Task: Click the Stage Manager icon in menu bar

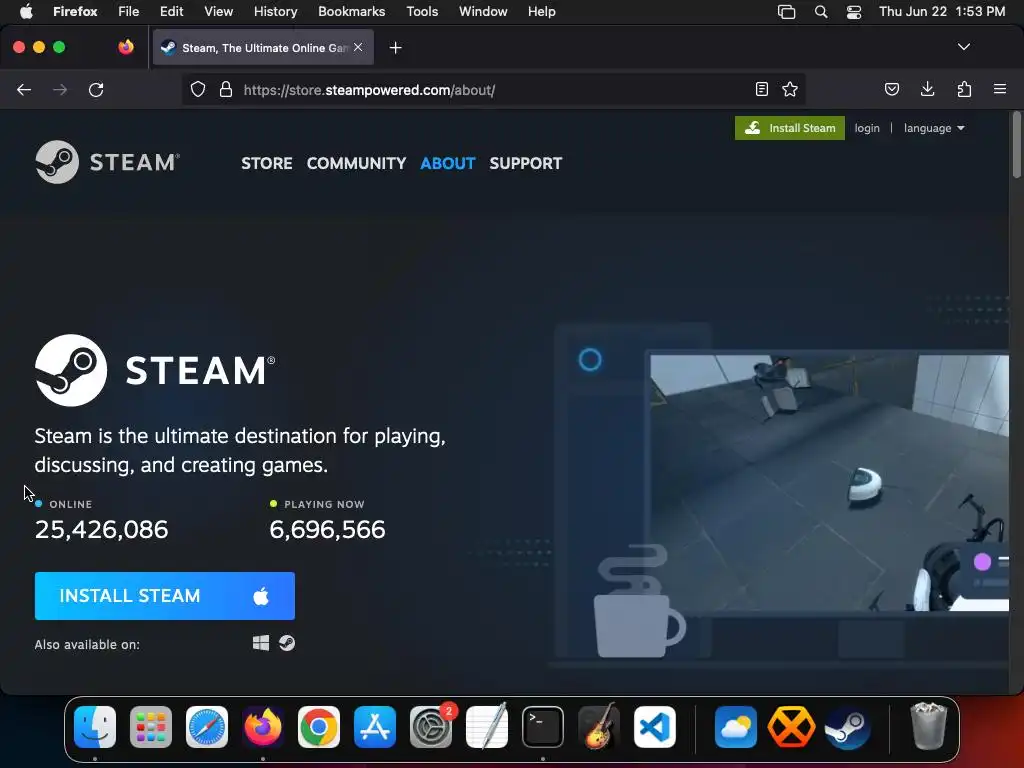Action: click(786, 12)
